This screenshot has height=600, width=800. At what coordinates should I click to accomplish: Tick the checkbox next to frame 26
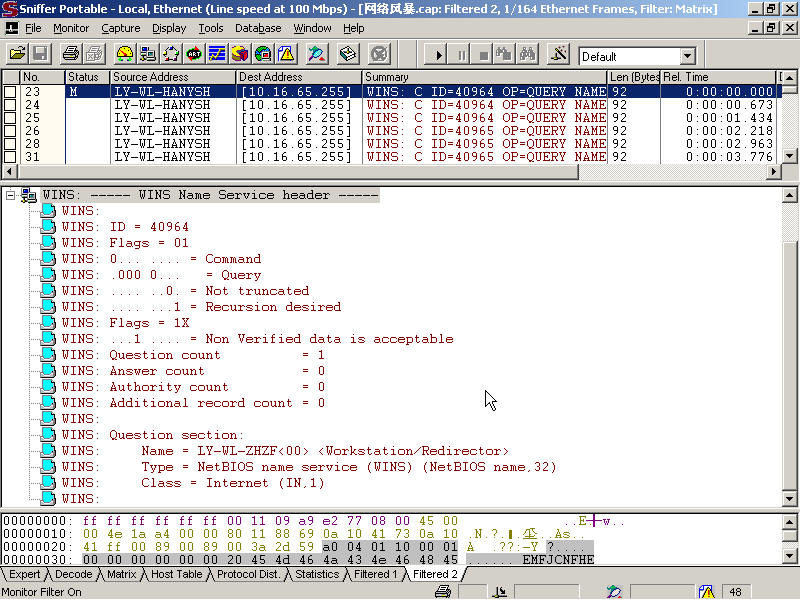pos(10,131)
